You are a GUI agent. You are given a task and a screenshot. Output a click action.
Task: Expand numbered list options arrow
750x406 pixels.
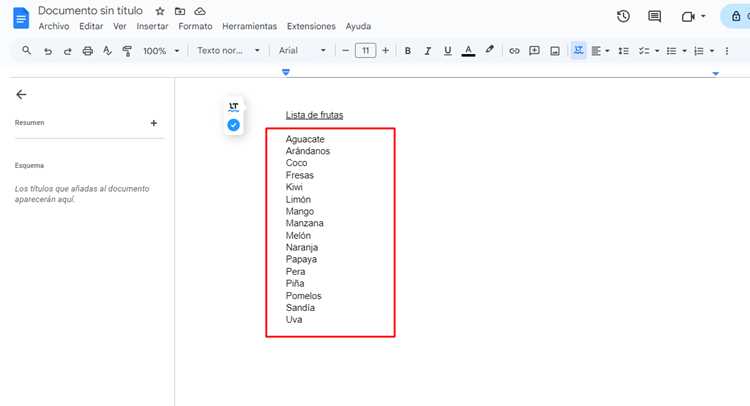712,51
